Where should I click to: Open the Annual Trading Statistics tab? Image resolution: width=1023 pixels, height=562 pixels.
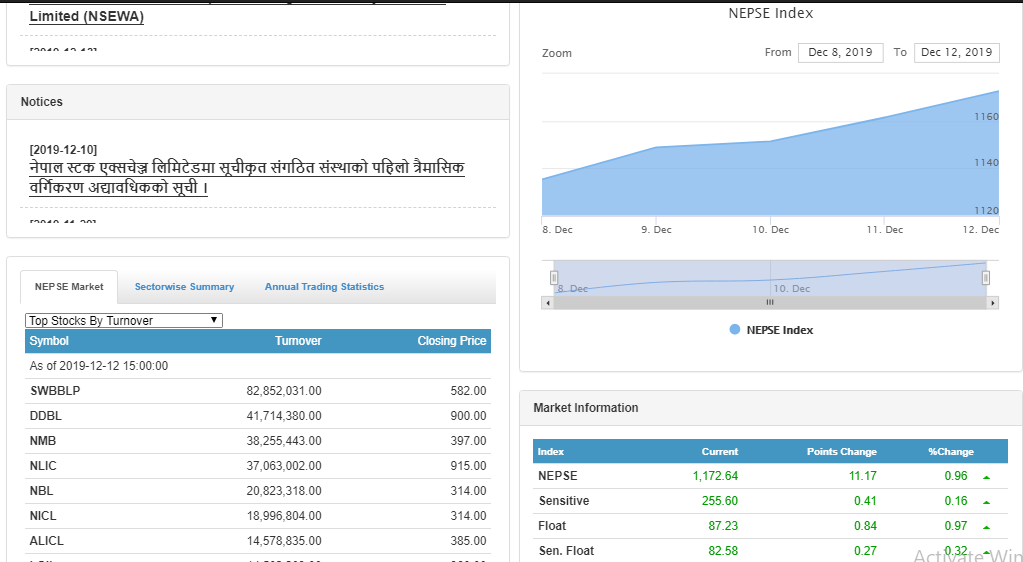(x=324, y=287)
